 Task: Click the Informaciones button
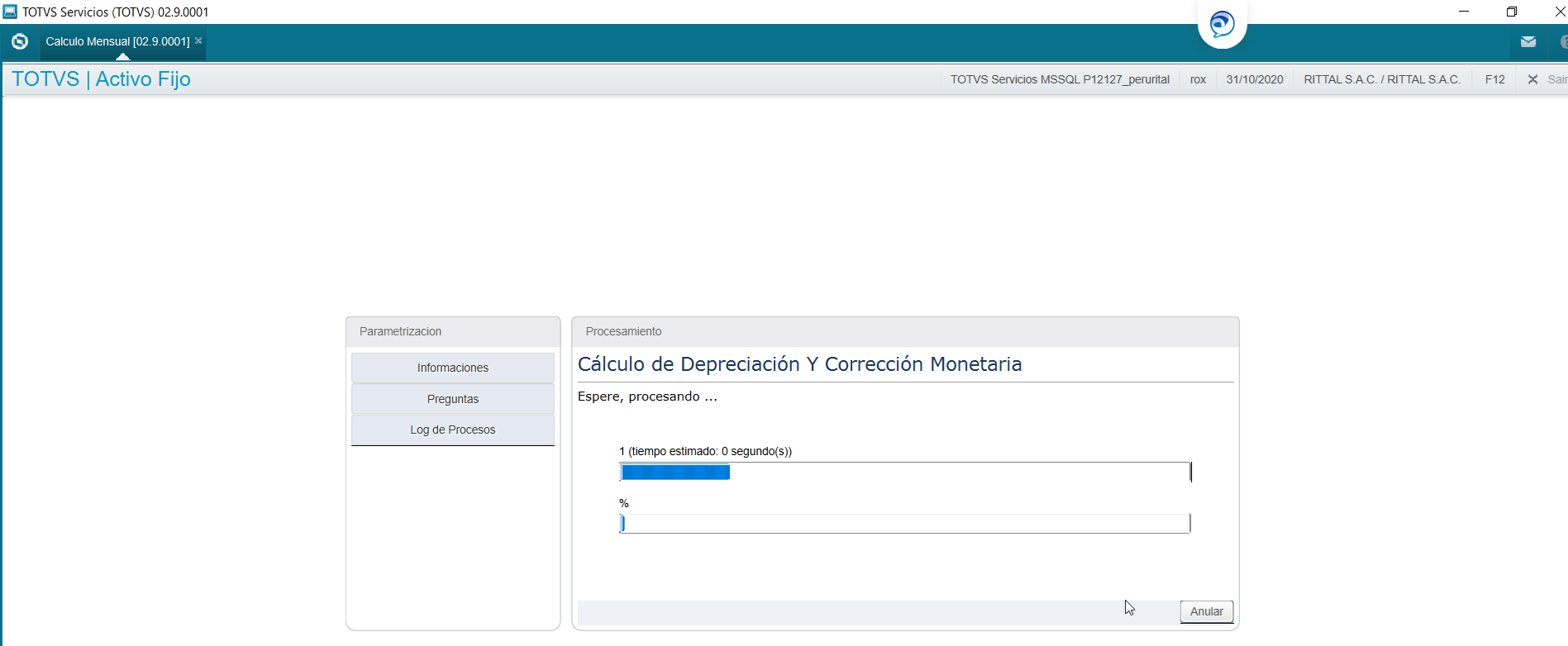click(452, 368)
